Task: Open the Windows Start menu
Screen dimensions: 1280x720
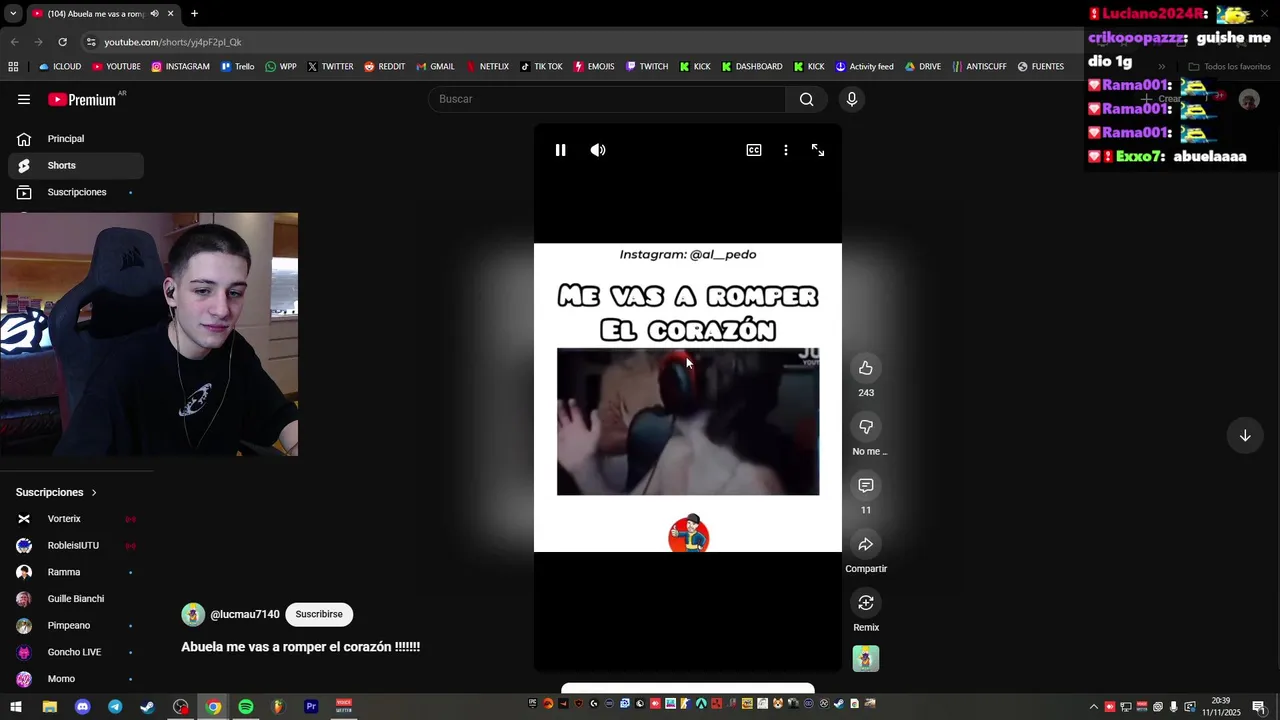Action: click(x=16, y=706)
